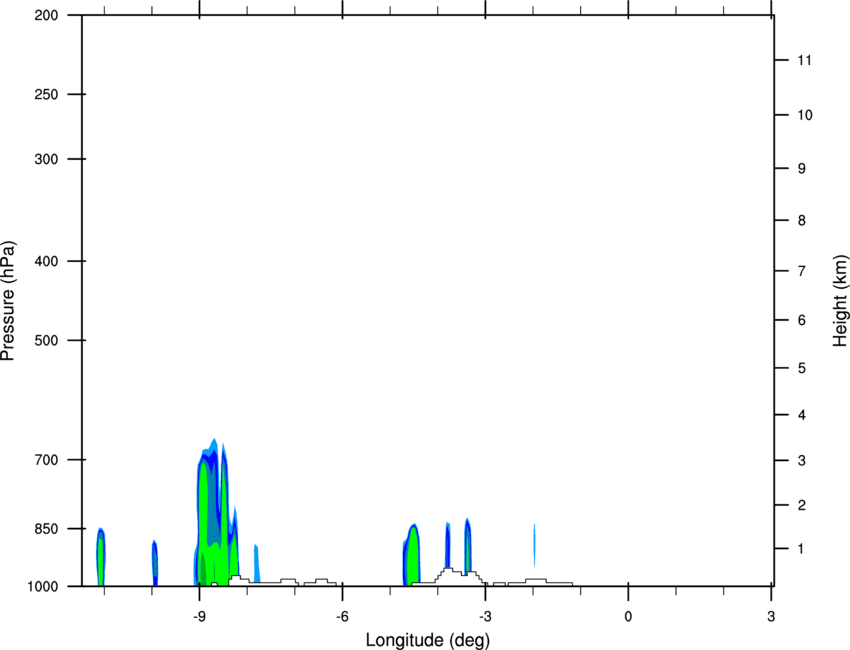
Task: Click the Longitude (deg) axis title
Action: (x=428, y=640)
